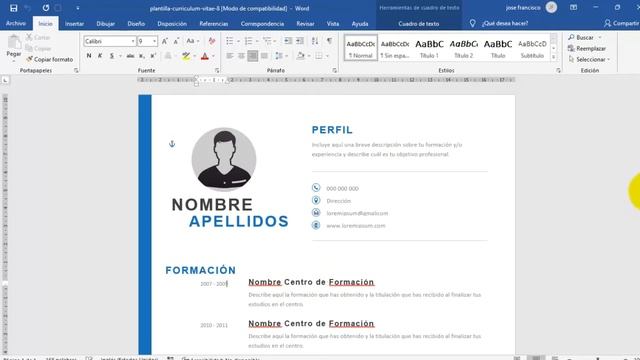The width and height of the screenshot is (640, 360).
Task: Click the sort A-Z icon
Action: coord(315,41)
